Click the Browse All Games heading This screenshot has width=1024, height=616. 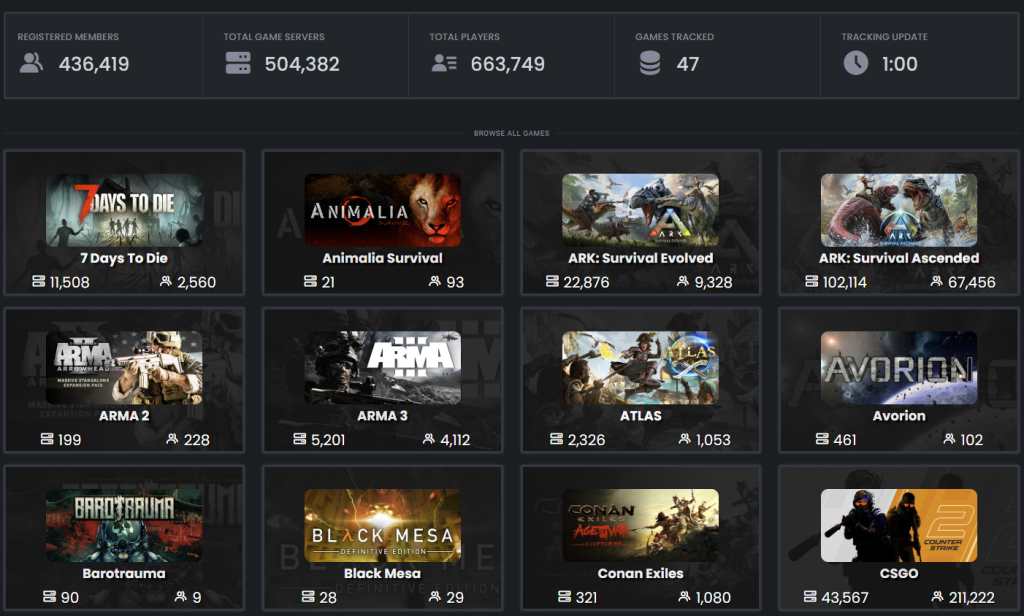(x=511, y=133)
